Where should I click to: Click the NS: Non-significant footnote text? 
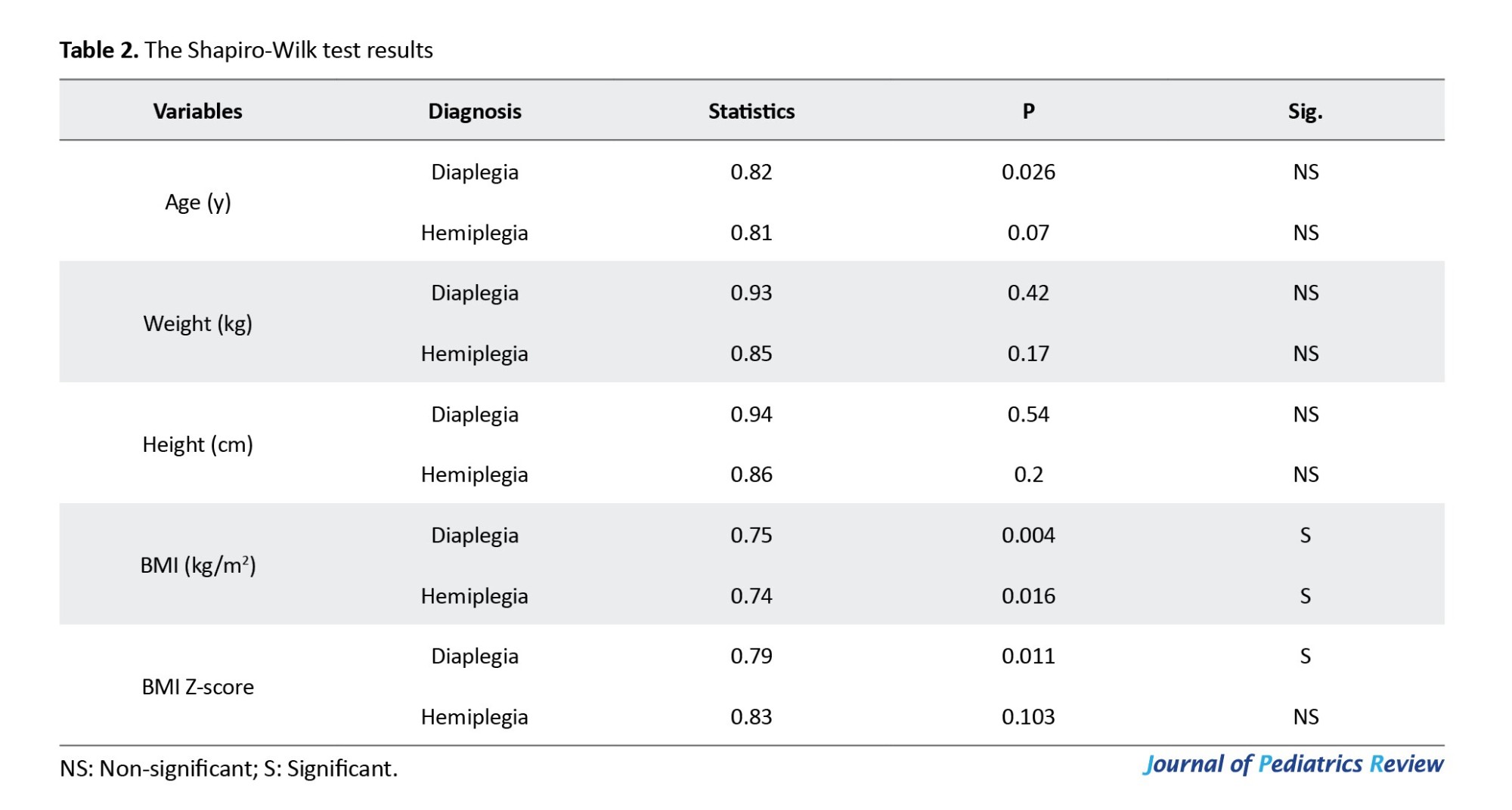[x=228, y=768]
